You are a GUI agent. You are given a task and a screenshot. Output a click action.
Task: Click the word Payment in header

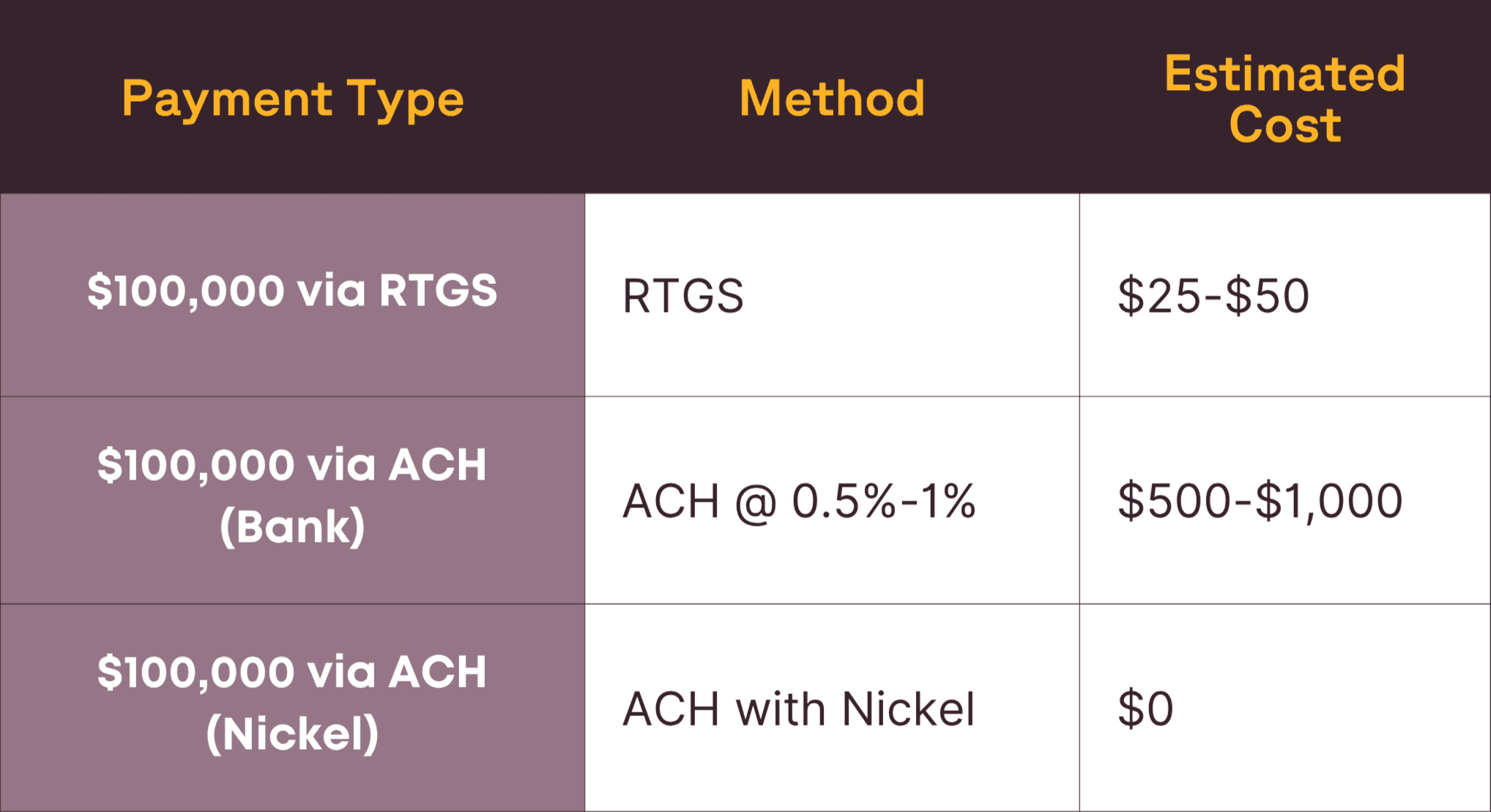coord(227,99)
